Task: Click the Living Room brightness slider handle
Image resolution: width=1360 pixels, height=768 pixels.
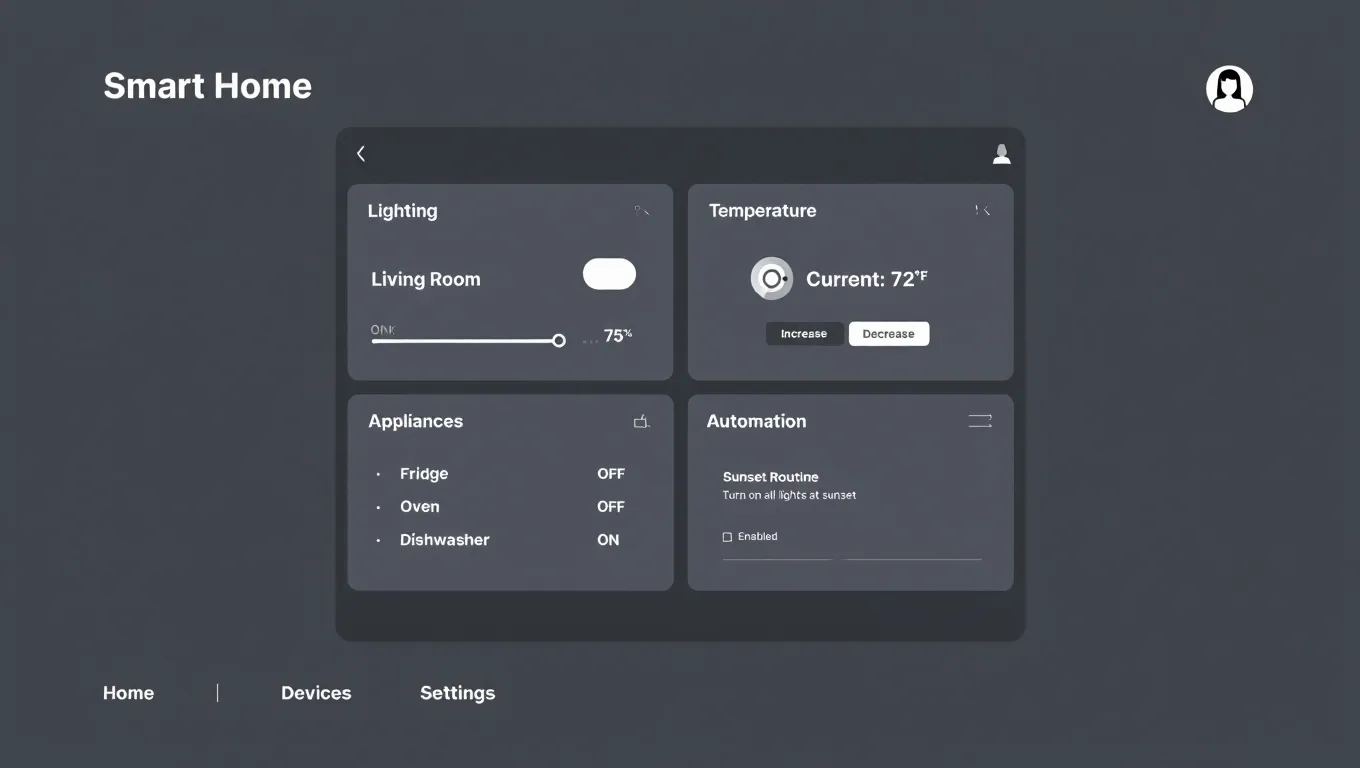Action: 559,341
